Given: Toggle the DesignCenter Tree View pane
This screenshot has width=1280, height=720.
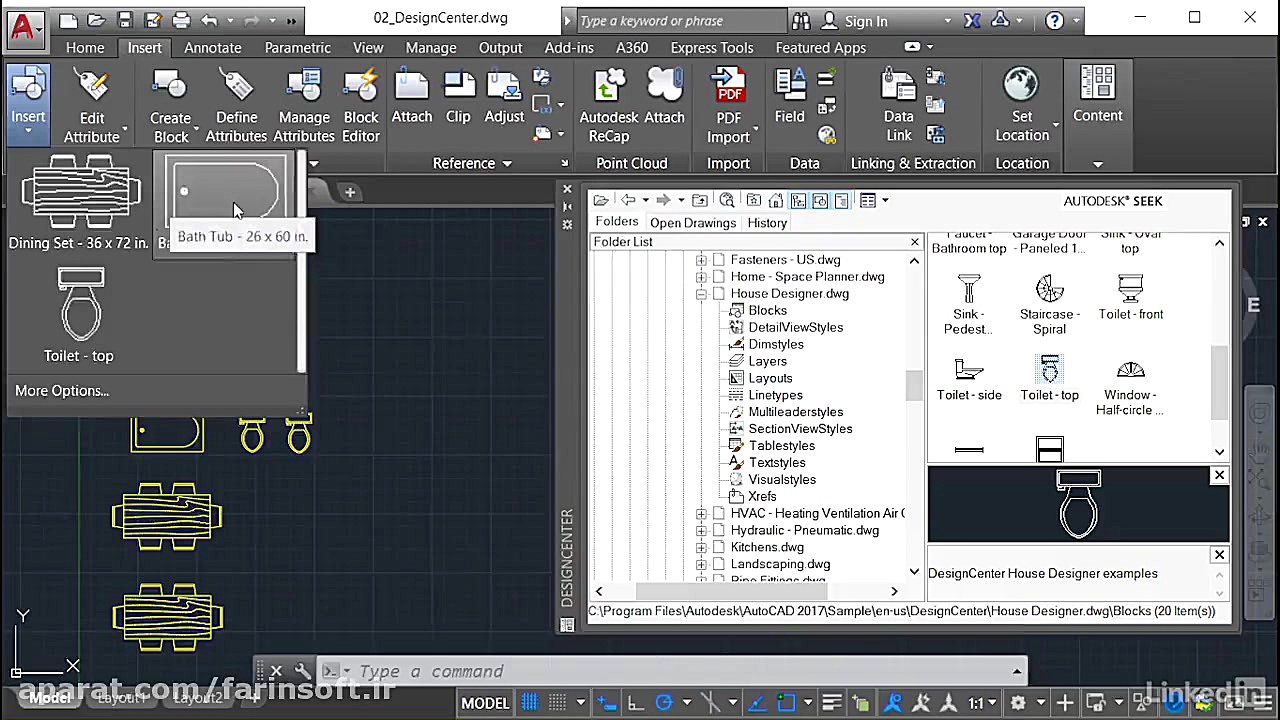Looking at the screenshot, I should point(798,201).
